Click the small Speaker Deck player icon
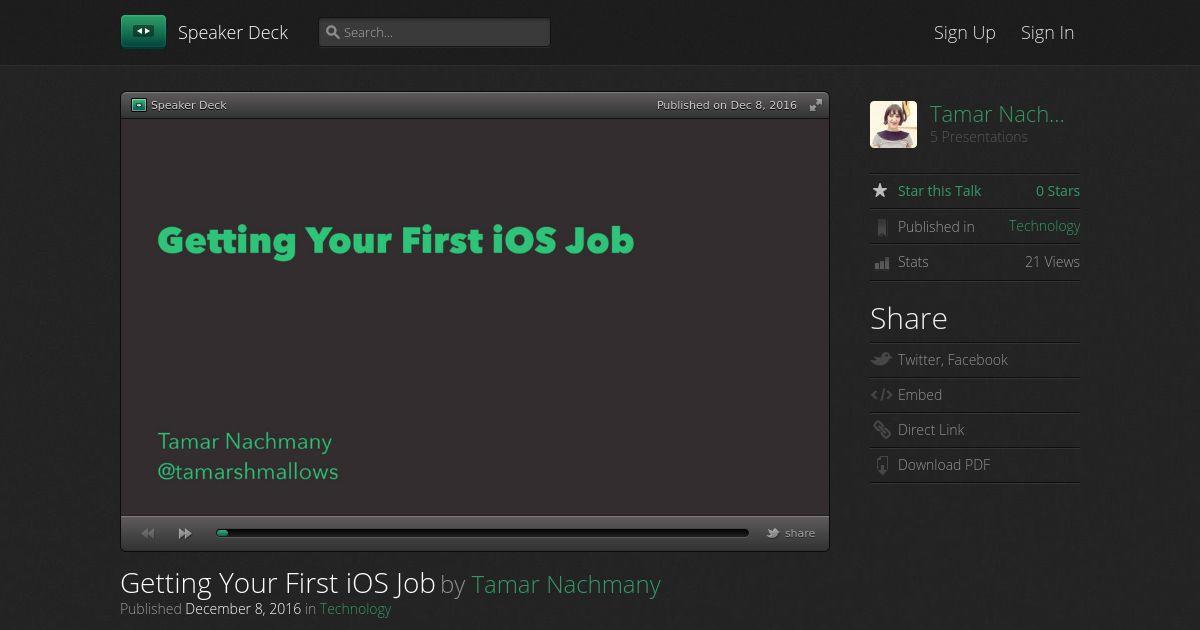 (139, 105)
